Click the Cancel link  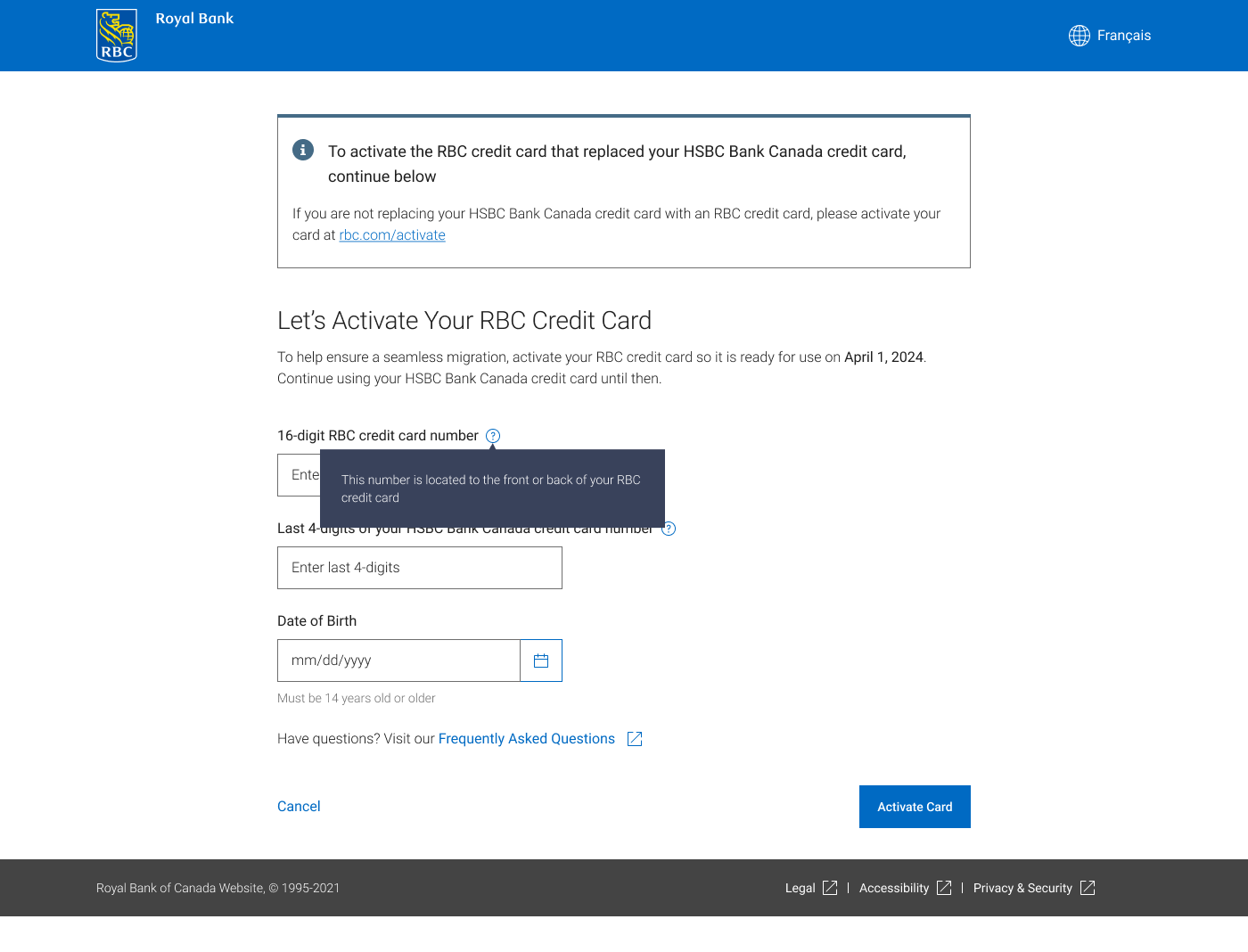tap(299, 807)
